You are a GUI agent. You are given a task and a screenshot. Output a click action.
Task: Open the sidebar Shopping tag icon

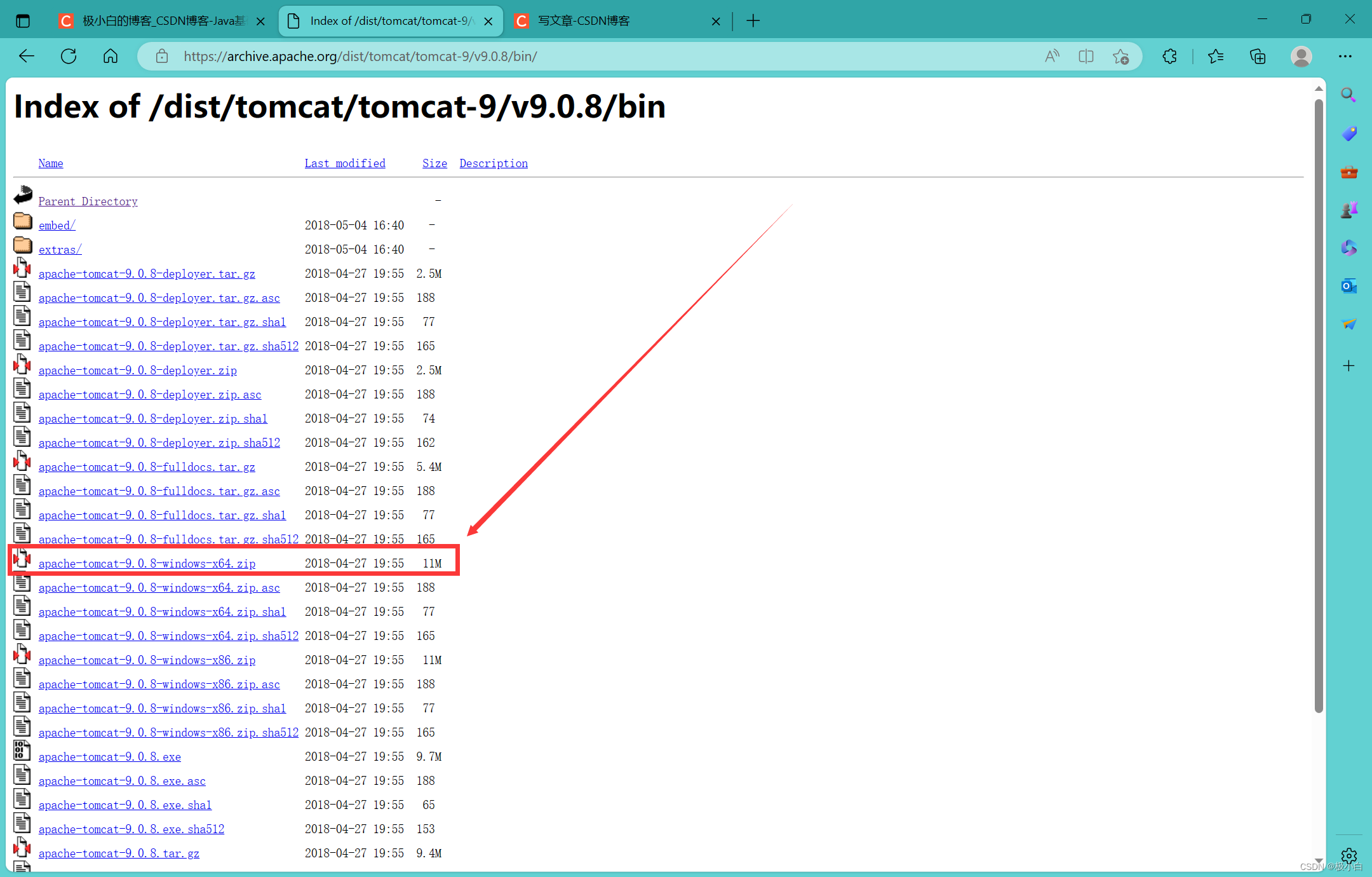[x=1348, y=133]
